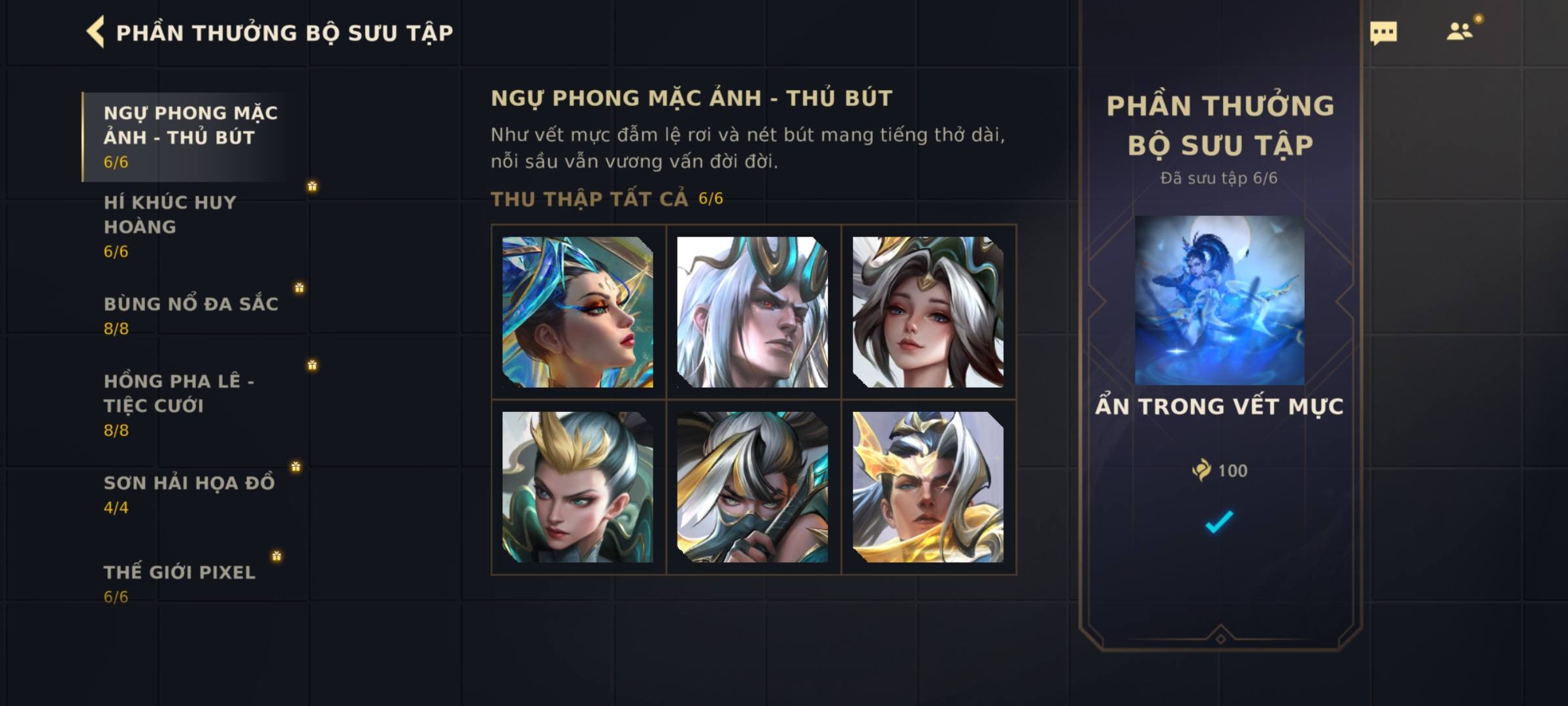1568x706 pixels.
Task: Open Thế Giới Pixel collection
Action: pyautogui.click(x=189, y=583)
